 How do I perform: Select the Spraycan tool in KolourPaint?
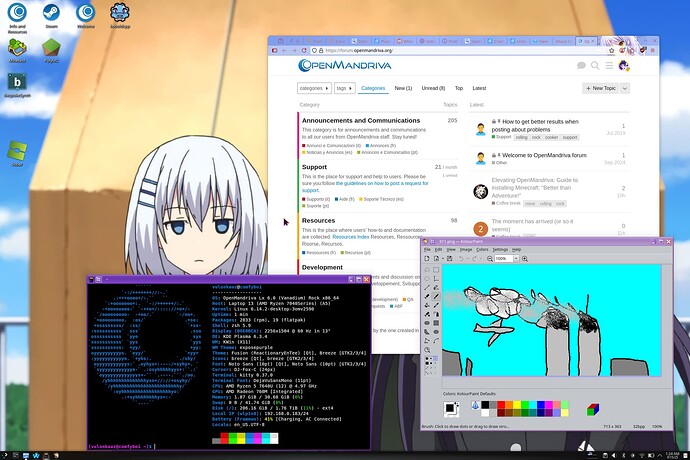[x=436, y=314]
